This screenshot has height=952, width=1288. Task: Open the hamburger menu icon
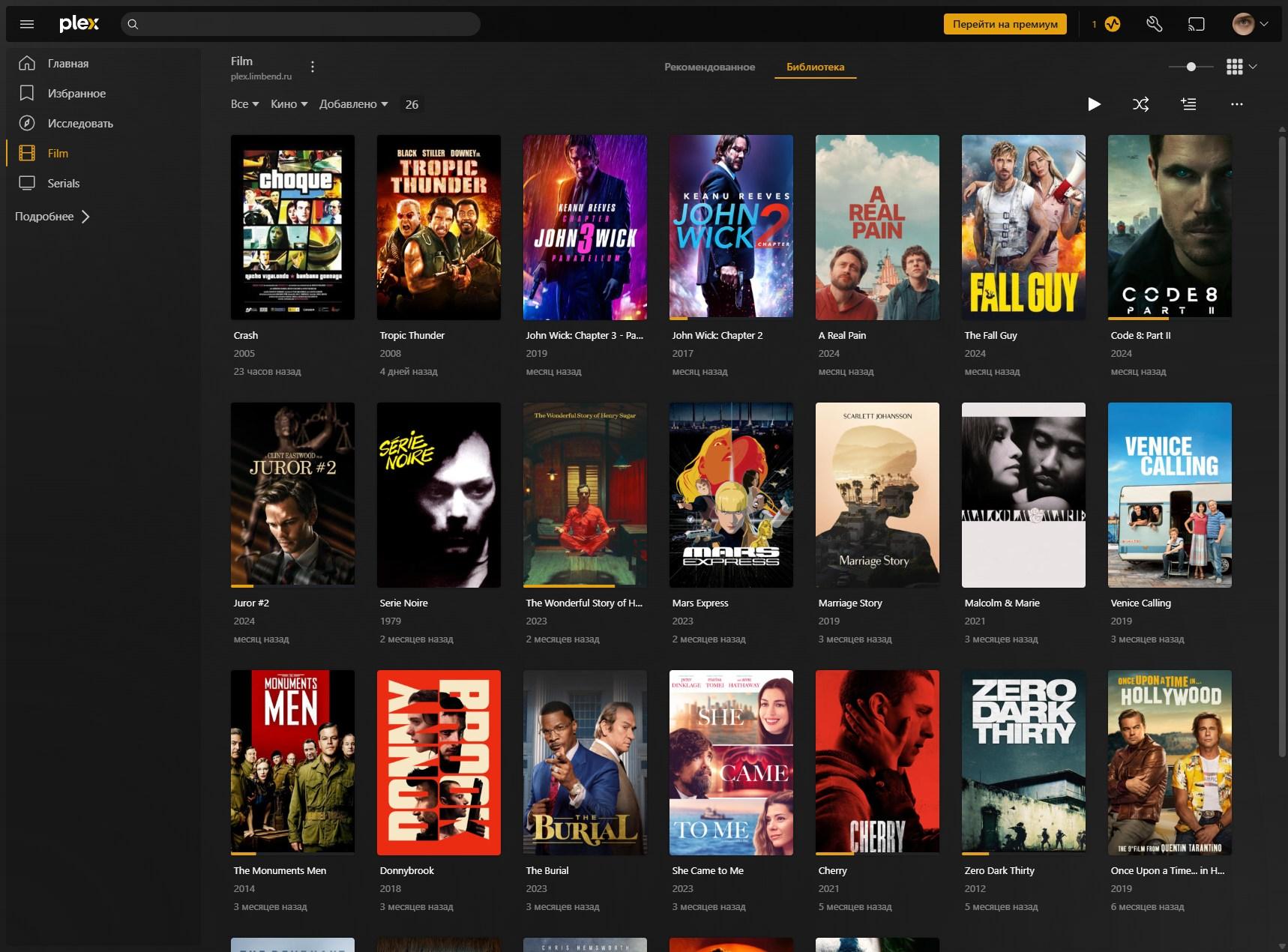pyautogui.click(x=27, y=24)
